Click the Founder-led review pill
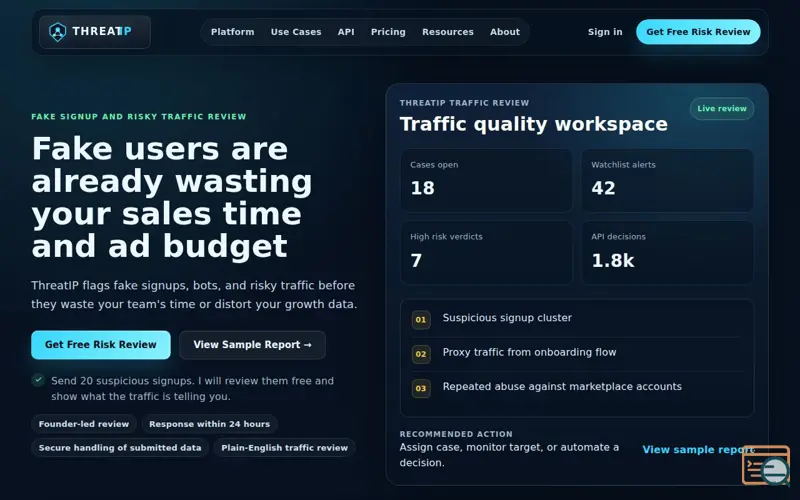800x500 pixels. [x=84, y=424]
